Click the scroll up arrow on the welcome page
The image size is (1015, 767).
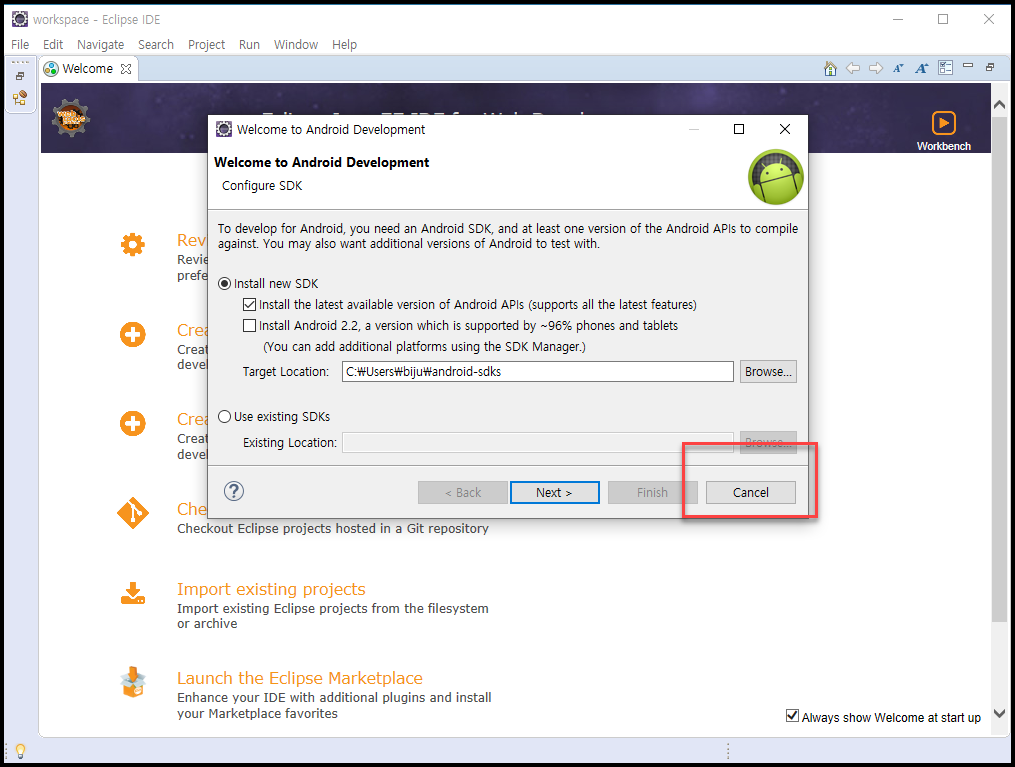999,104
